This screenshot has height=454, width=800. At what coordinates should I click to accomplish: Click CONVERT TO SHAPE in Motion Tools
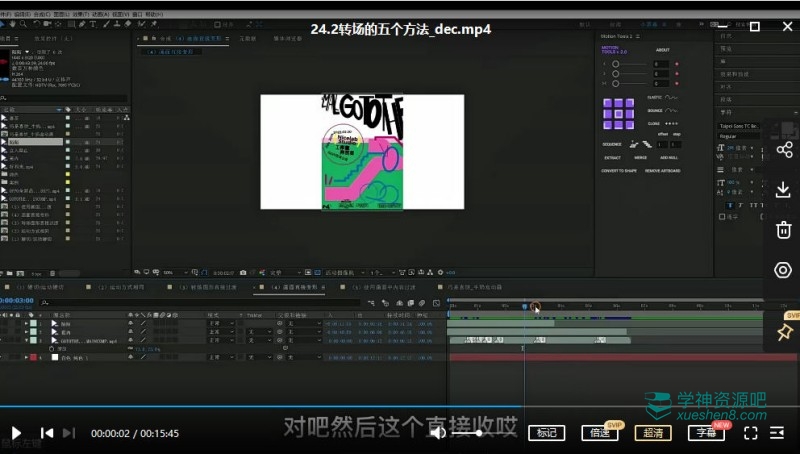(x=618, y=171)
